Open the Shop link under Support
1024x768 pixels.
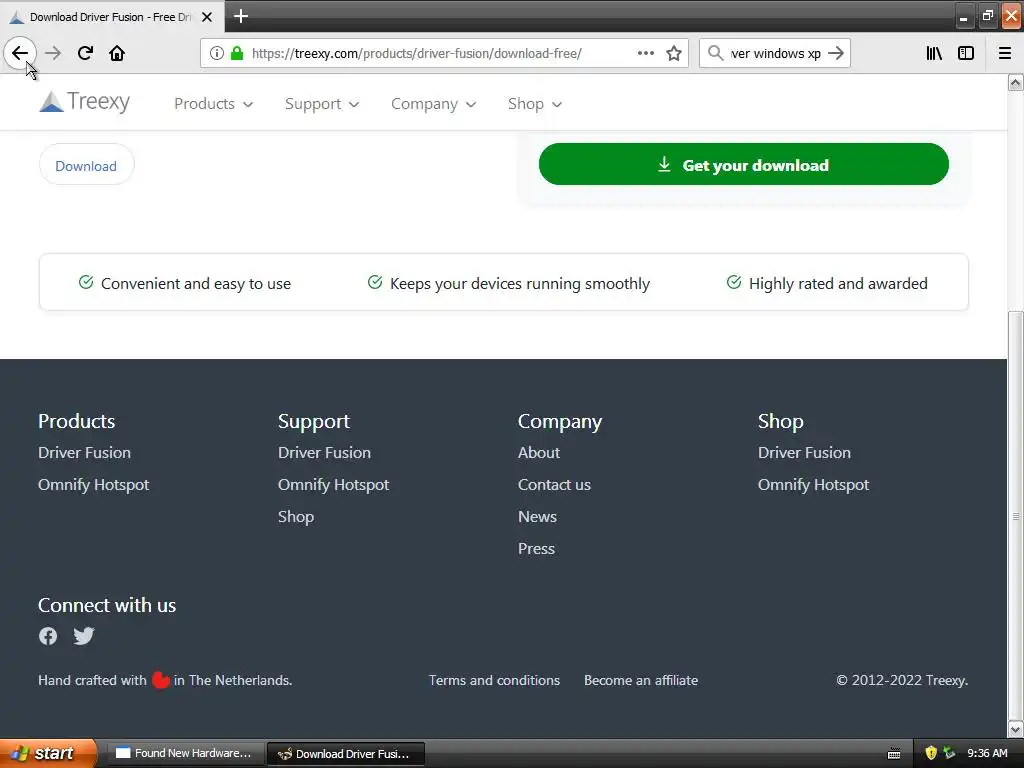click(x=296, y=517)
